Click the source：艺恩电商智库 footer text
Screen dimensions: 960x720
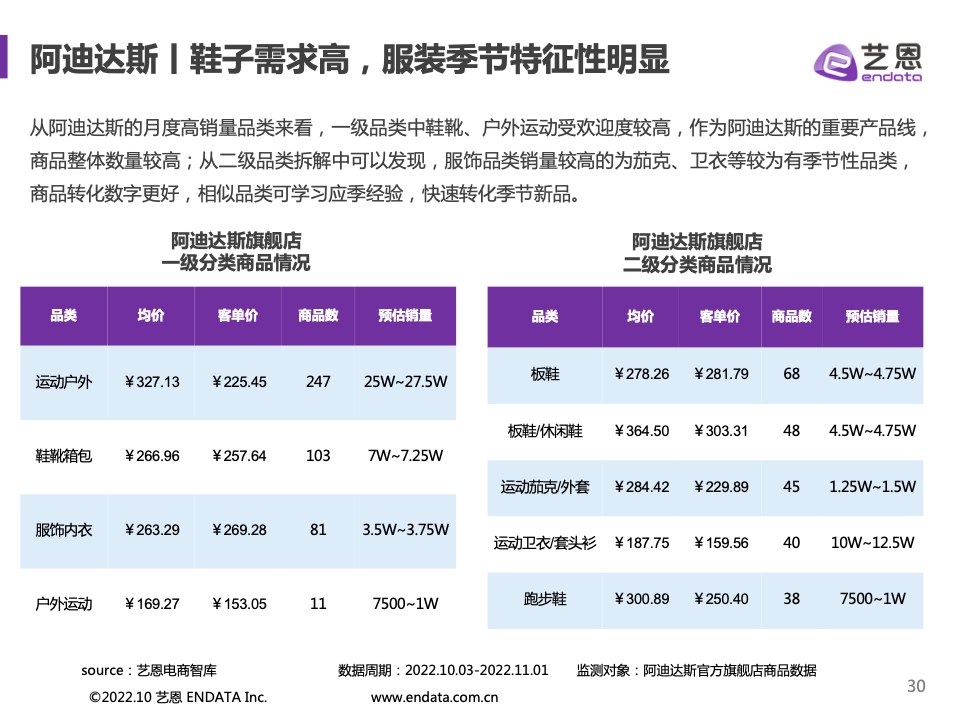point(149,671)
